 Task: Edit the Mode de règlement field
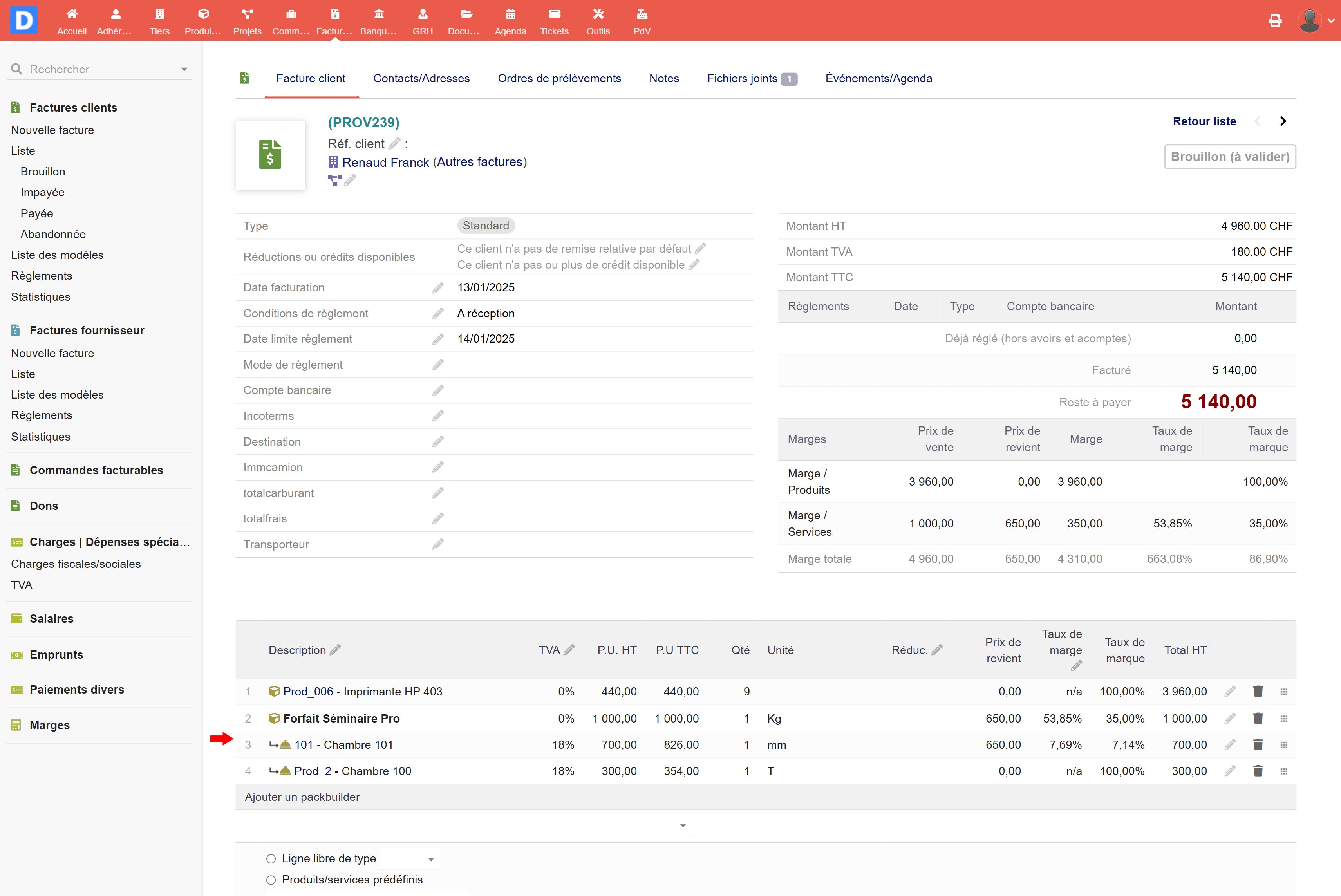point(438,365)
